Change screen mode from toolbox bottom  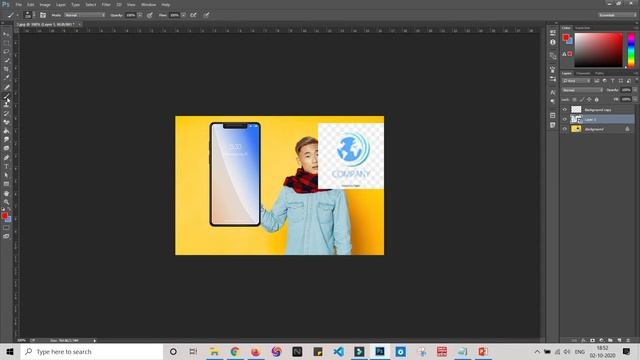click(6, 236)
